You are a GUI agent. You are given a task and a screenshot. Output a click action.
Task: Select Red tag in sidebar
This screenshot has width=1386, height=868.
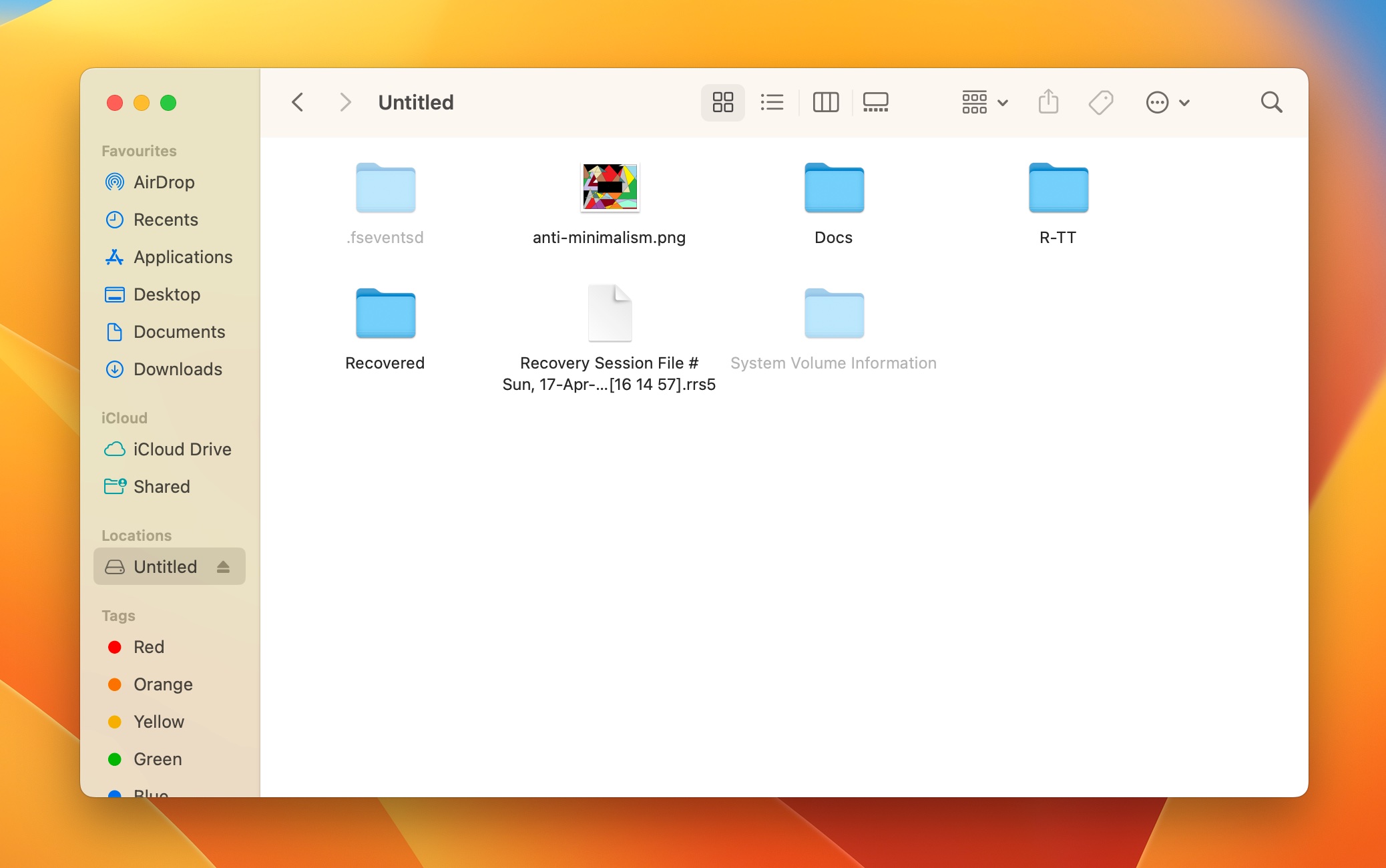(149, 646)
